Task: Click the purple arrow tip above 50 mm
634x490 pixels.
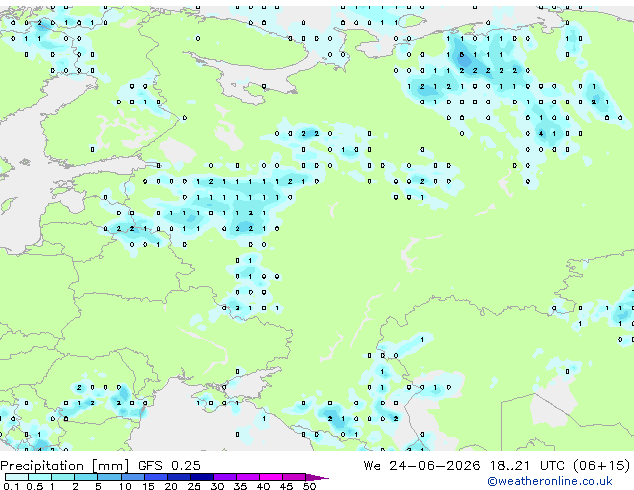Action: coord(317,477)
